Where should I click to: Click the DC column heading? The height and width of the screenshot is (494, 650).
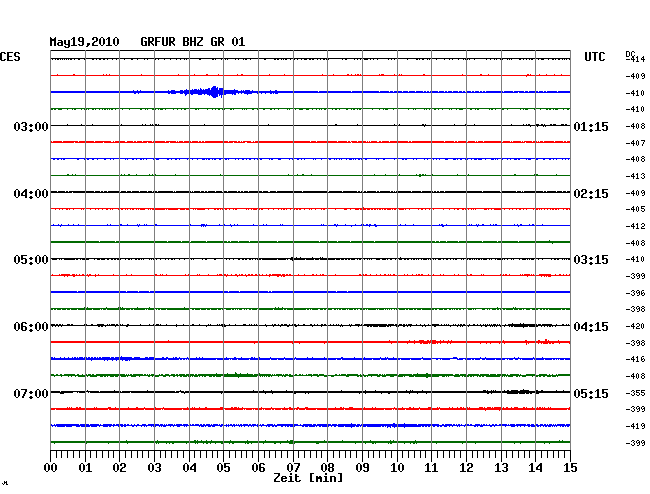click(630, 54)
